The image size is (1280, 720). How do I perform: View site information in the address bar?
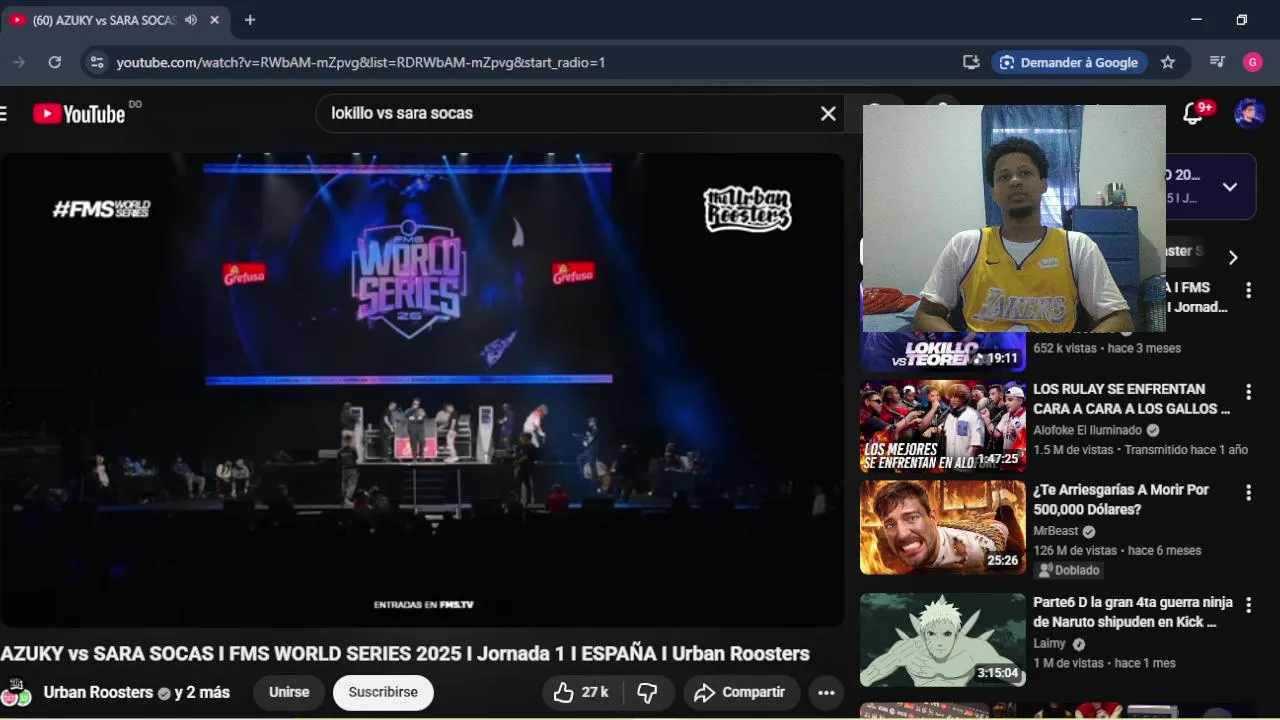[x=96, y=62]
